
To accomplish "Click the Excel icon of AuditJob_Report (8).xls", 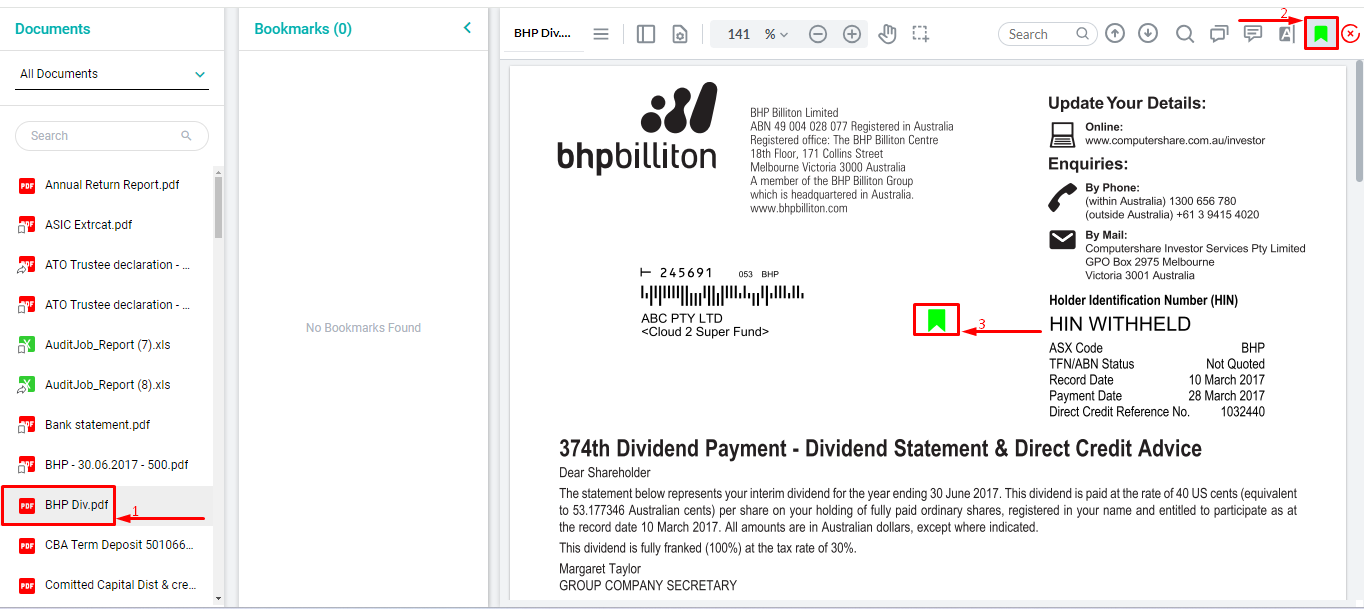I will pos(27,385).
